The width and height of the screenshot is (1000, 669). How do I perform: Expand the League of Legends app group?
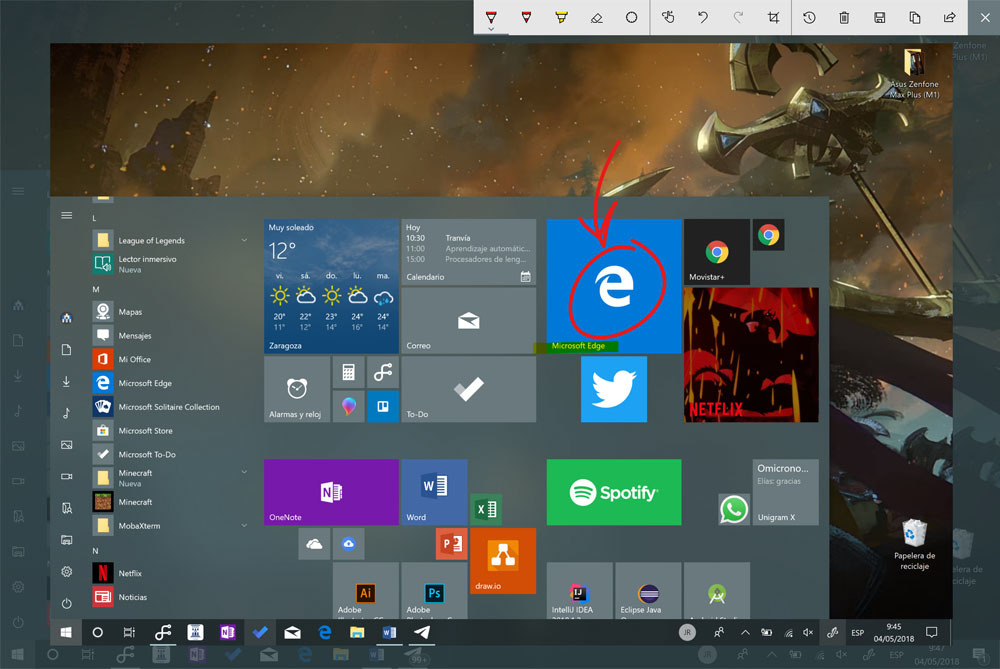(244, 240)
